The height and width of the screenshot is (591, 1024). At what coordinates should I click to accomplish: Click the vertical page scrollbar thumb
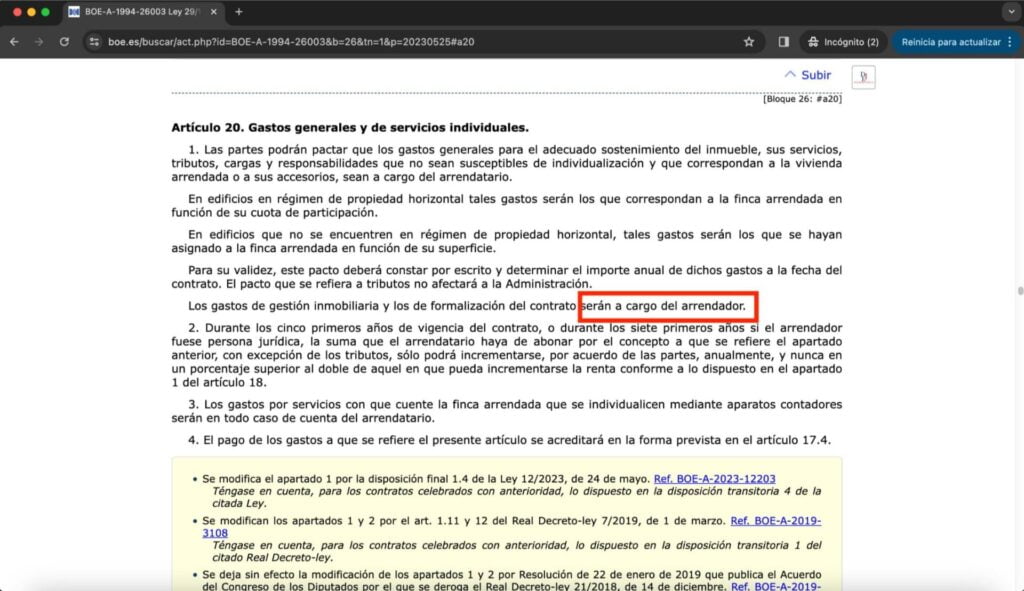pyautogui.click(x=1019, y=291)
